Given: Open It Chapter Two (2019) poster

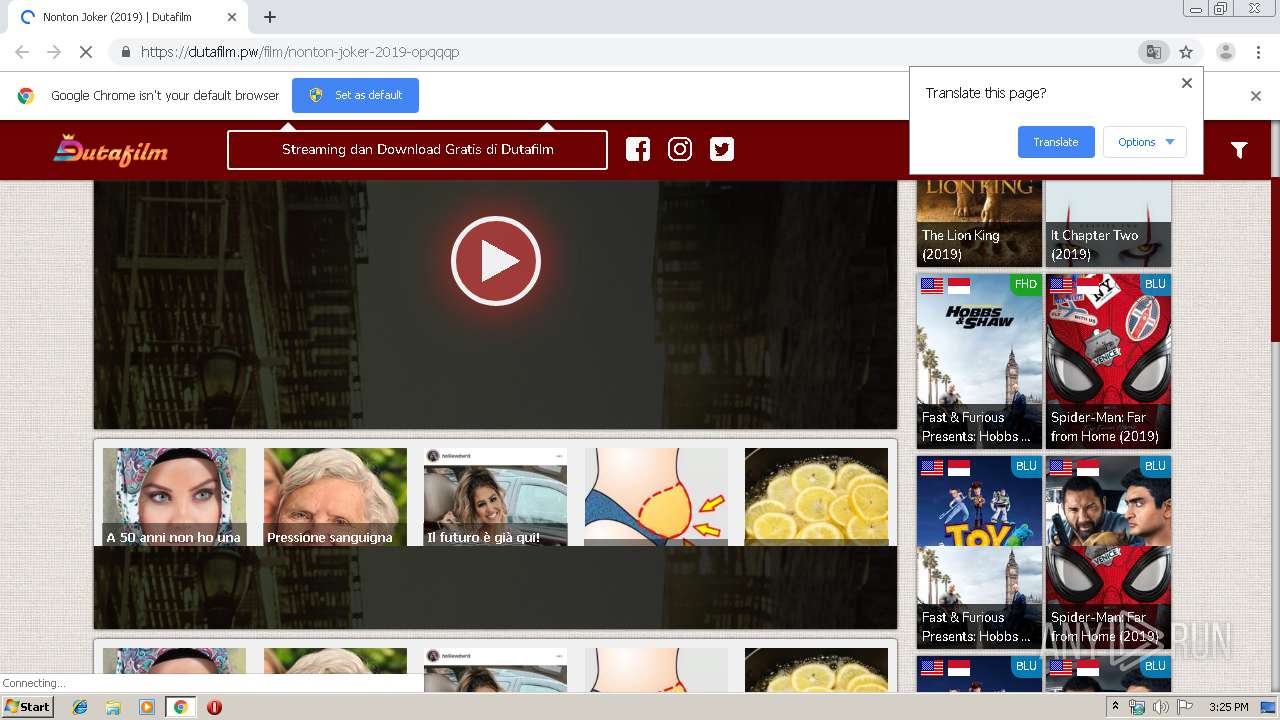Looking at the screenshot, I should coord(1108,222).
